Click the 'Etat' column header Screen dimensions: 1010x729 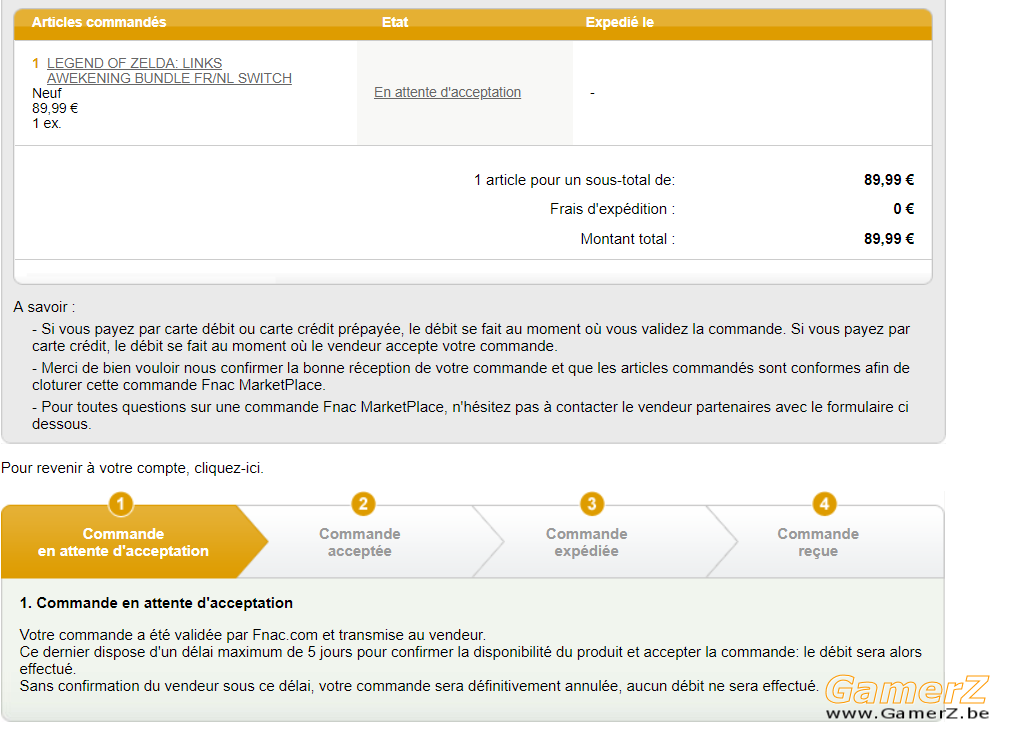pyautogui.click(x=395, y=23)
